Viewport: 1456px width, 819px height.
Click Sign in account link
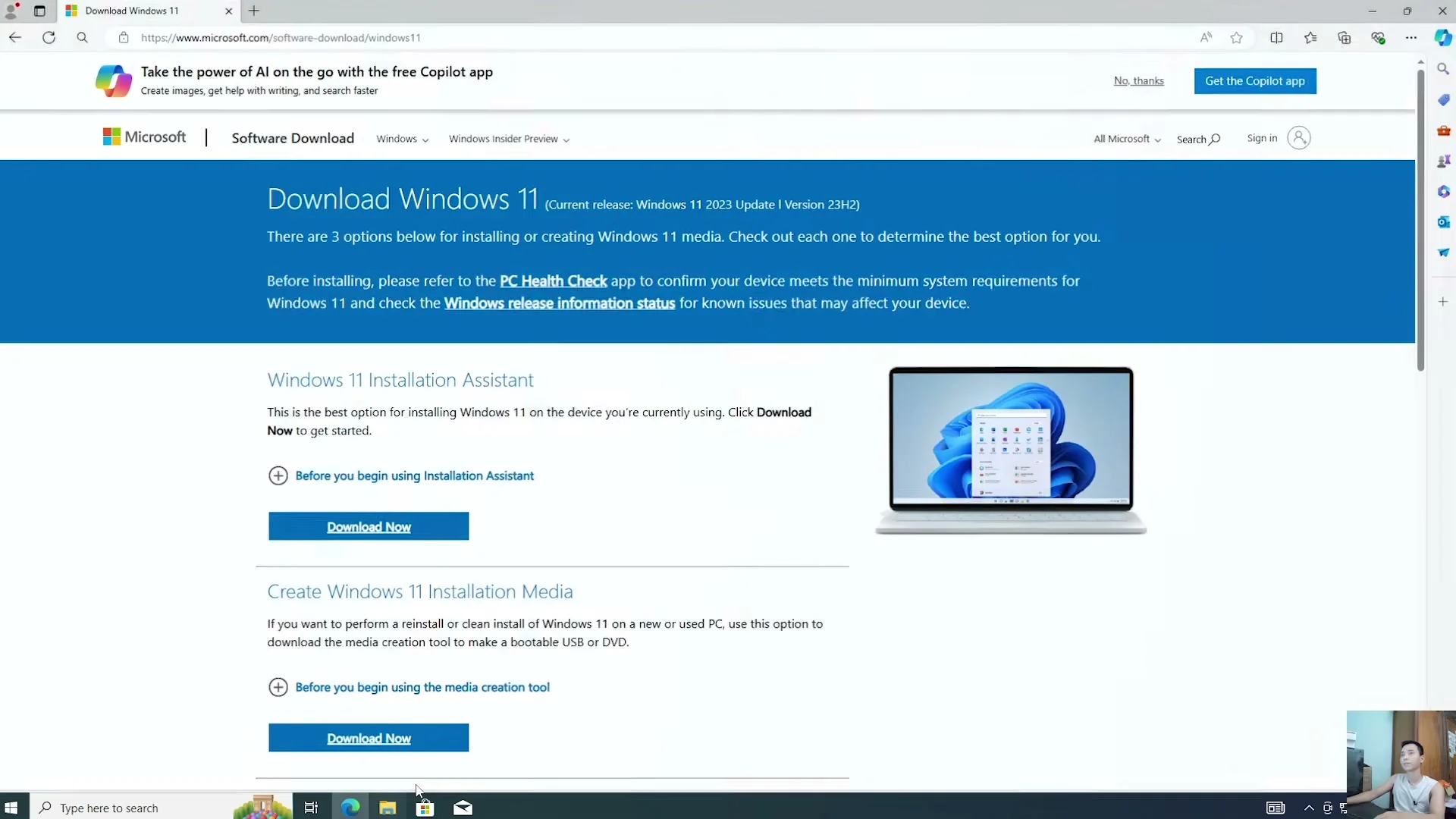(x=1279, y=138)
